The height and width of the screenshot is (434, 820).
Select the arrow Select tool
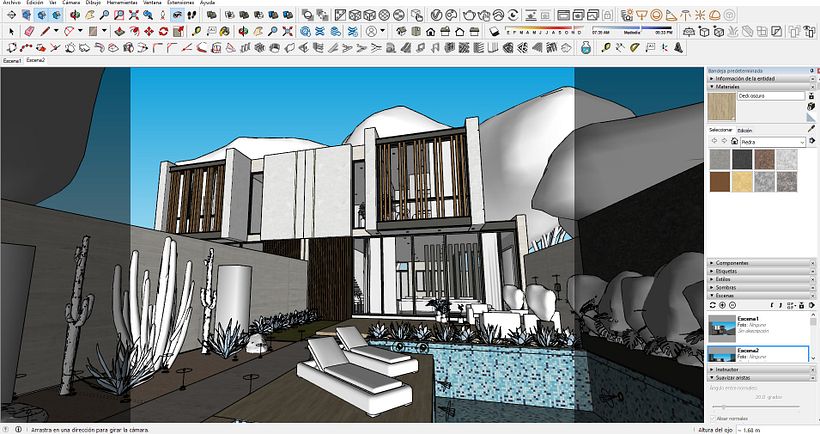(x=11, y=31)
